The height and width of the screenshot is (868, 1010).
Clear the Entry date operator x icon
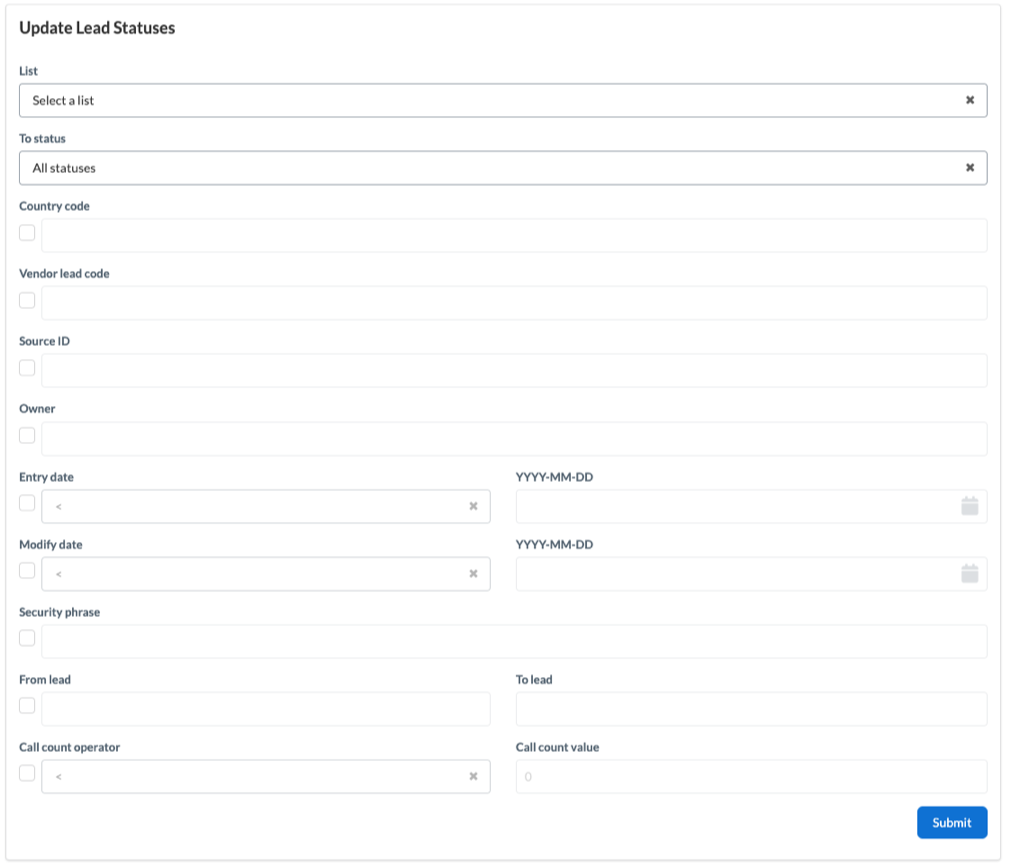tap(473, 506)
